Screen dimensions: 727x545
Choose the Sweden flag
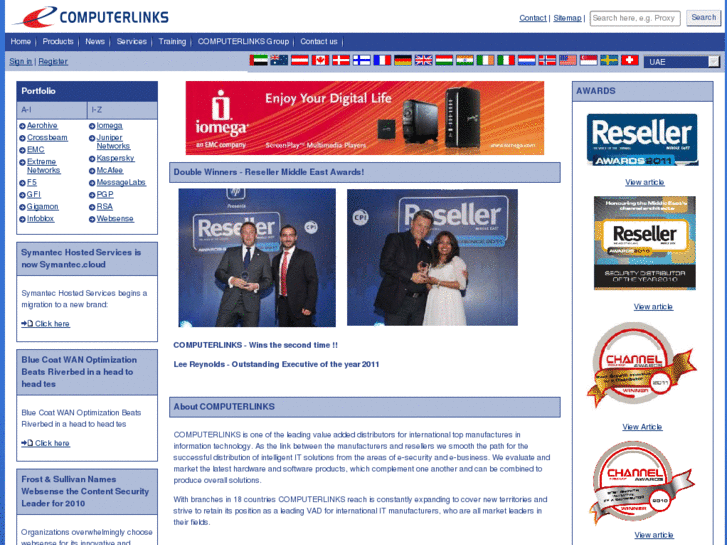(609, 60)
